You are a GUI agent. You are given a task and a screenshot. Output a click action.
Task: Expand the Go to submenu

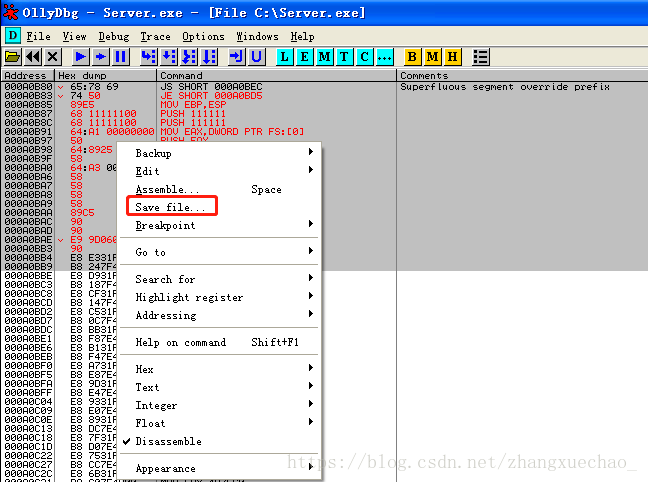[220, 252]
